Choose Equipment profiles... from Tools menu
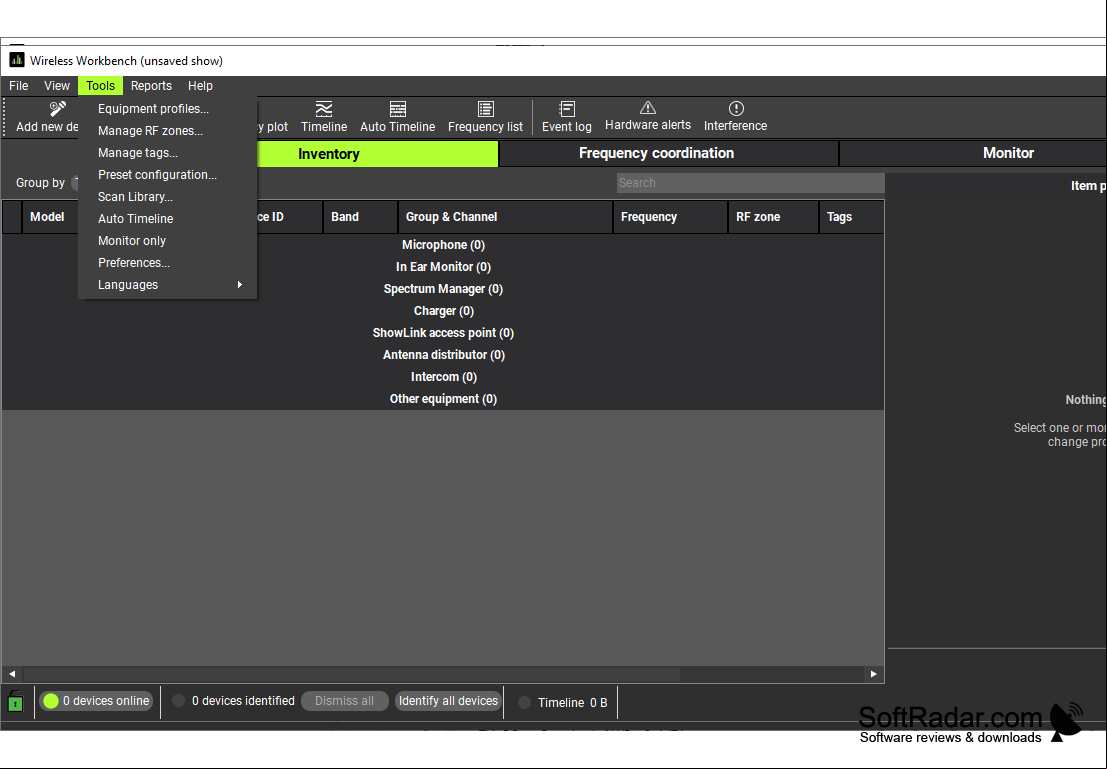 point(167,109)
